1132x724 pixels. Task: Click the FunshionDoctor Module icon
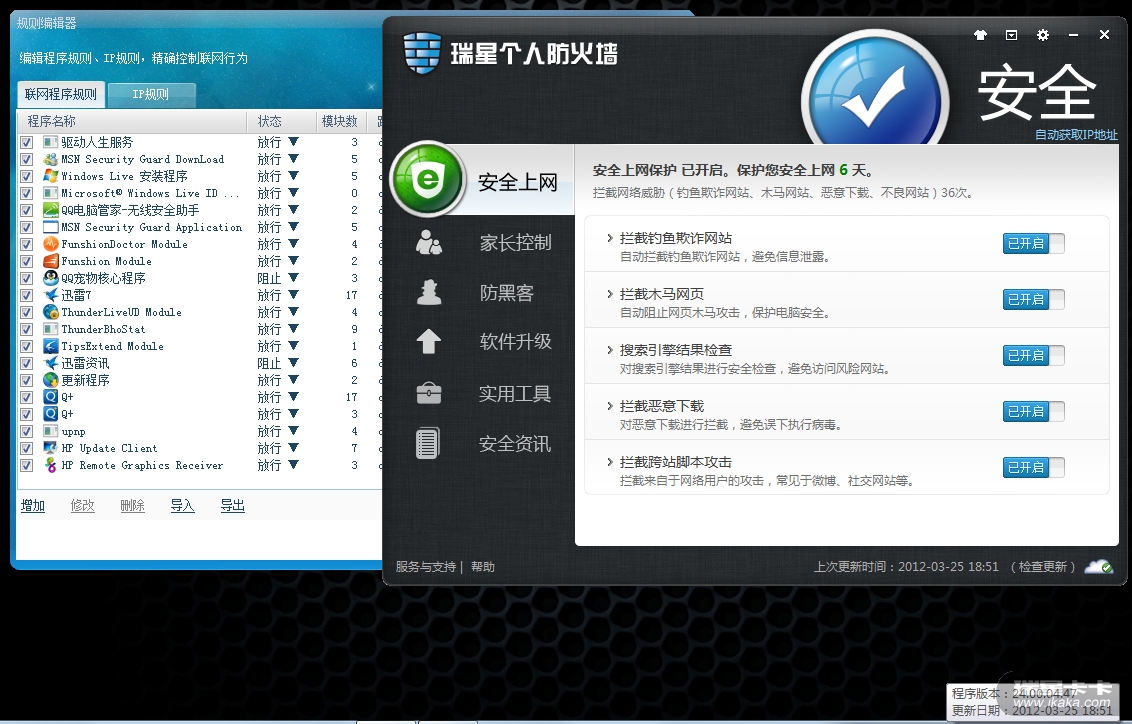pos(50,244)
